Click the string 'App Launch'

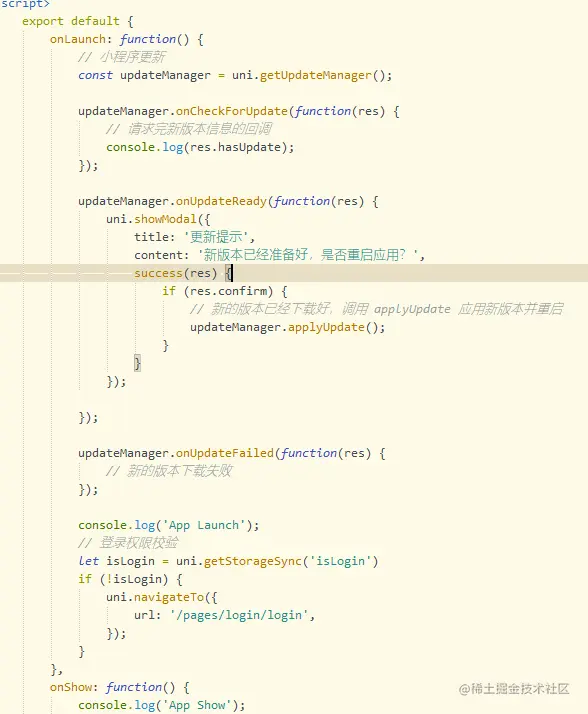click(x=204, y=525)
